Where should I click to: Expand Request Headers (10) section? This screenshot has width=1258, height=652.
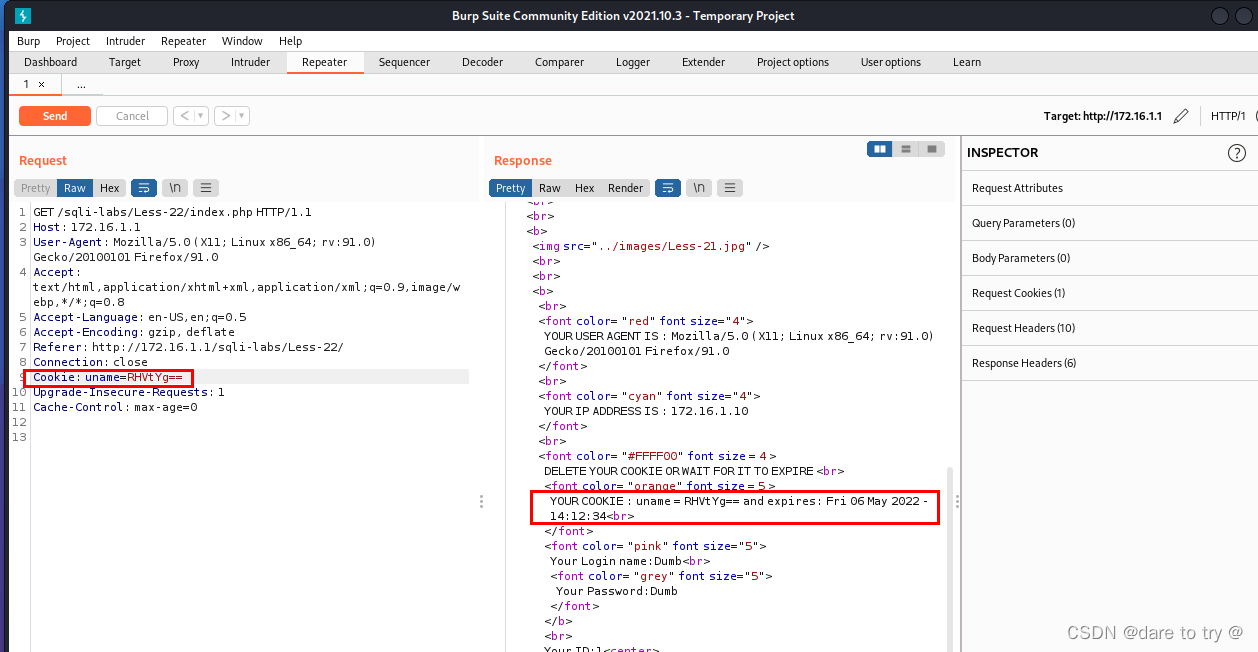(x=1110, y=328)
